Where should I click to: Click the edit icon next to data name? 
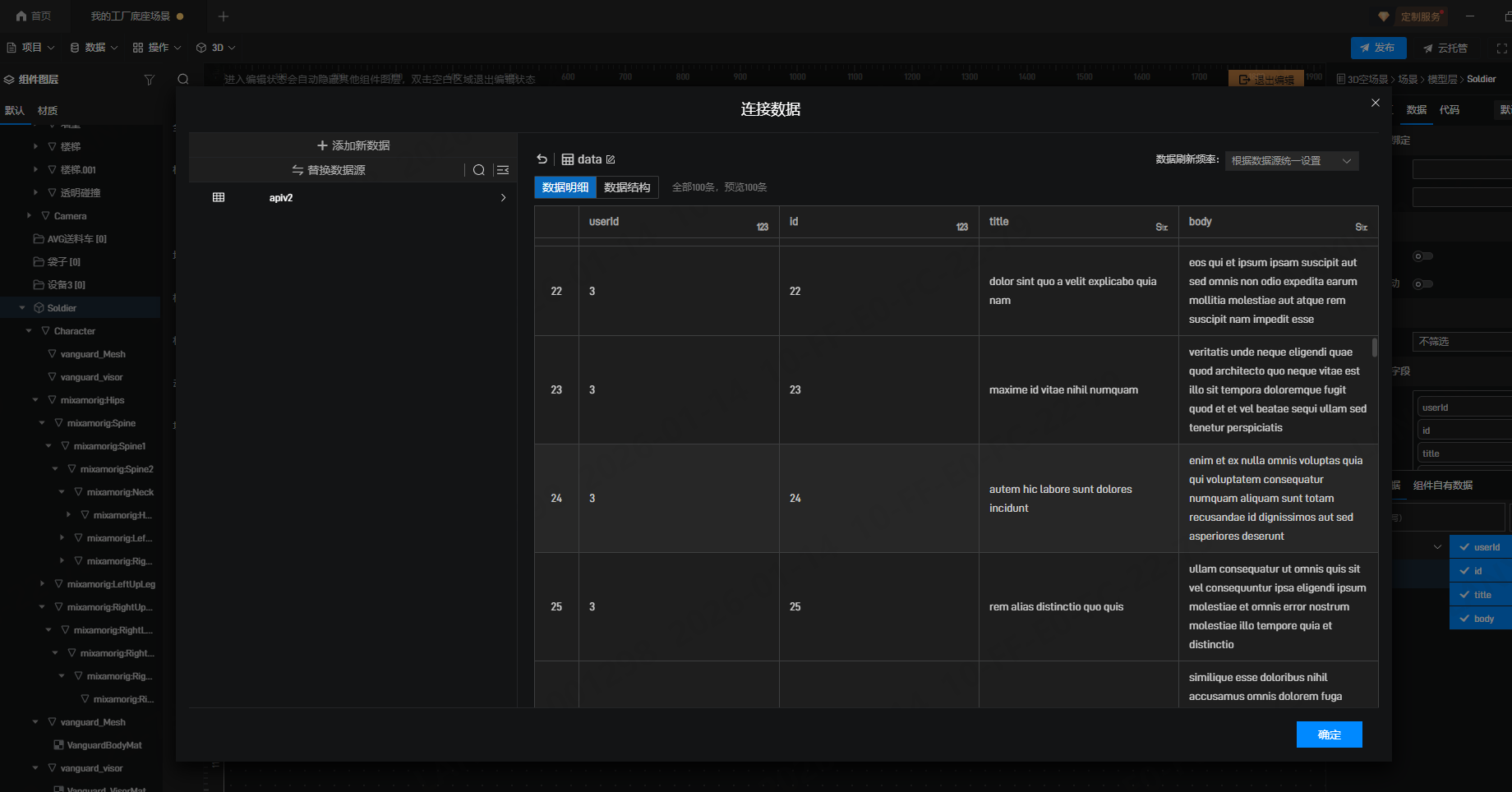(x=611, y=159)
